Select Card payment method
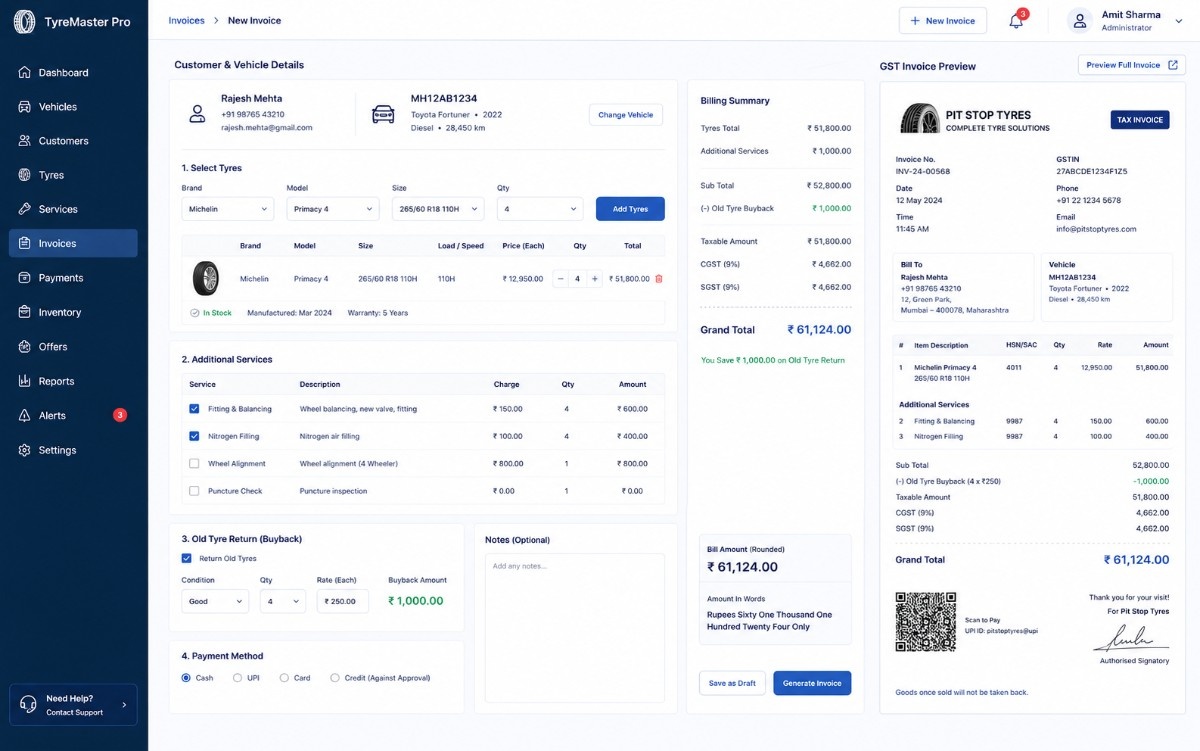This screenshot has width=1200, height=751. coord(284,678)
